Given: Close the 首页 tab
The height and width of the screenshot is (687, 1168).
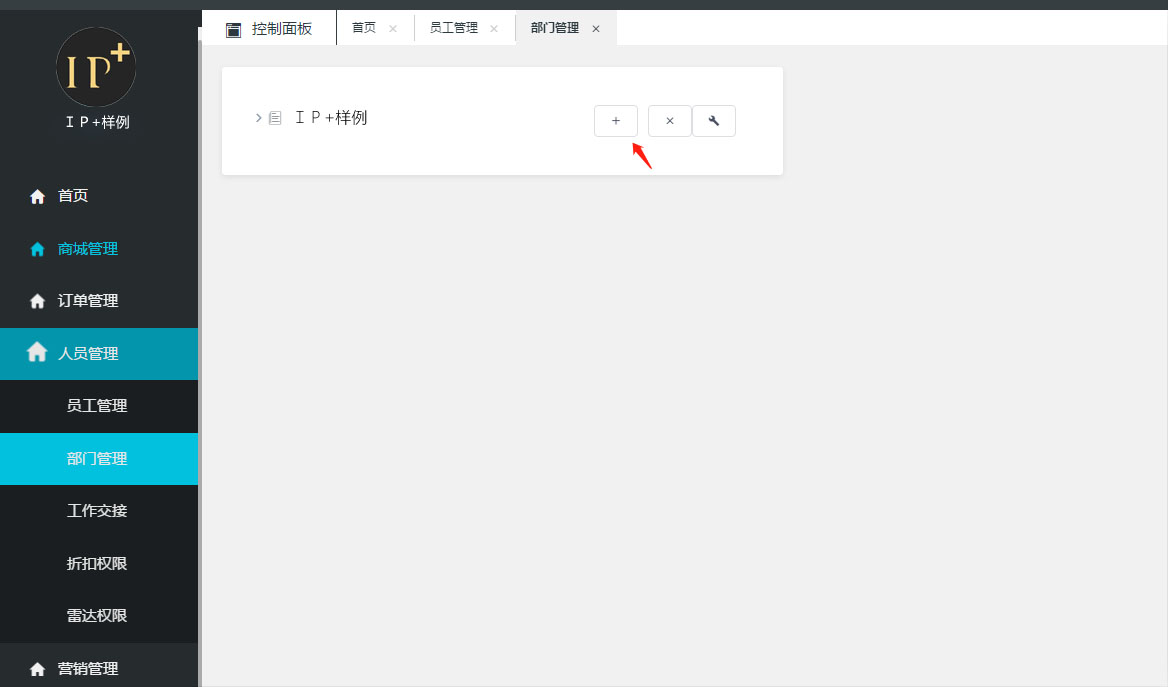Looking at the screenshot, I should [x=392, y=29].
